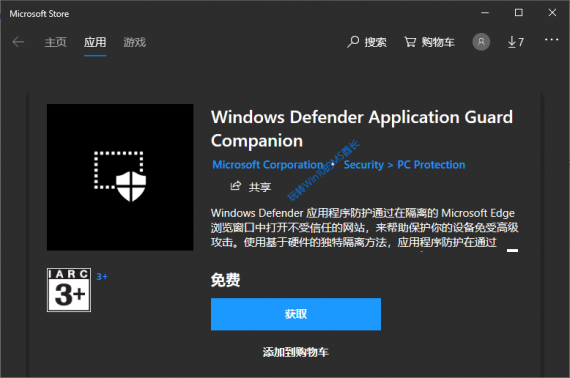
Task: Click the 免费 price label
Action: pos(225,280)
